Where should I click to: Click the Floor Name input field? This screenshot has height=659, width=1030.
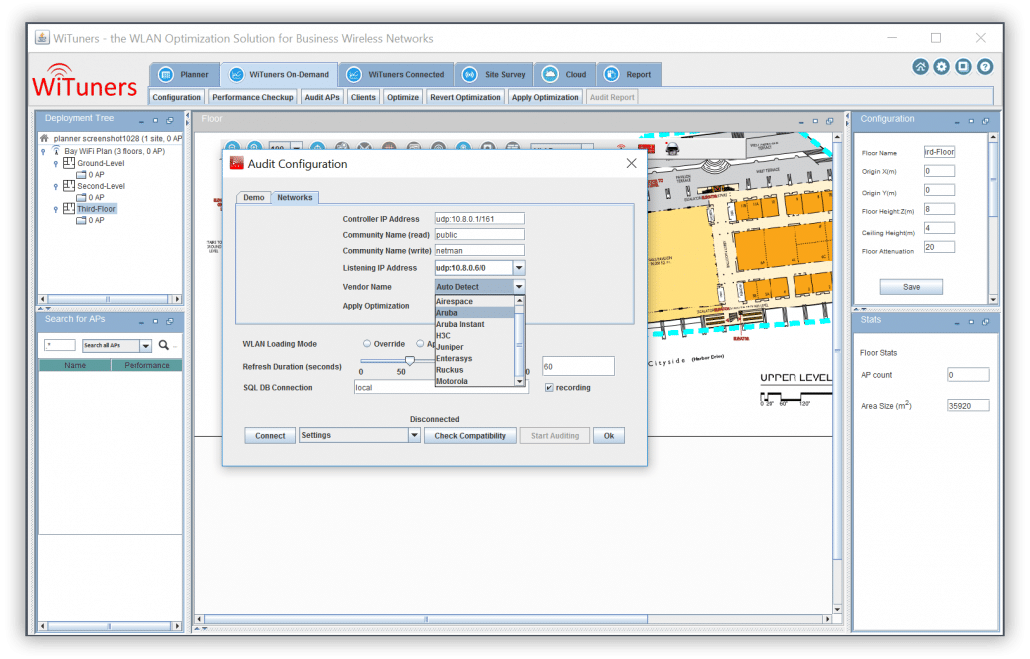pos(939,152)
